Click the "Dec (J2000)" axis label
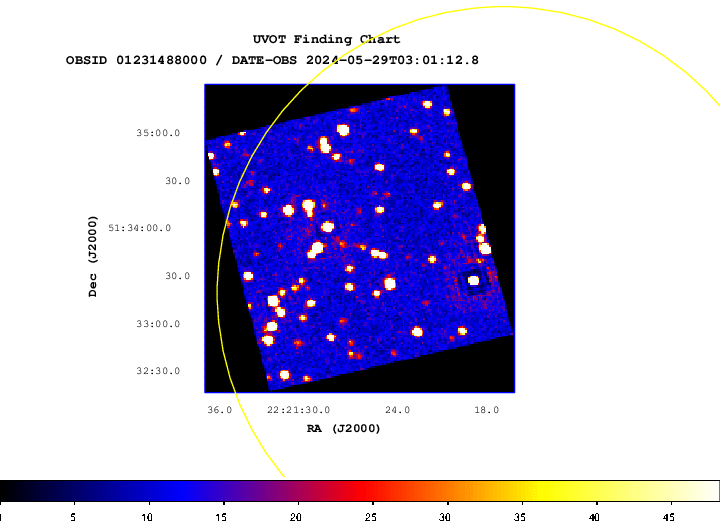Screen dimensions: 720x521 click(93, 257)
